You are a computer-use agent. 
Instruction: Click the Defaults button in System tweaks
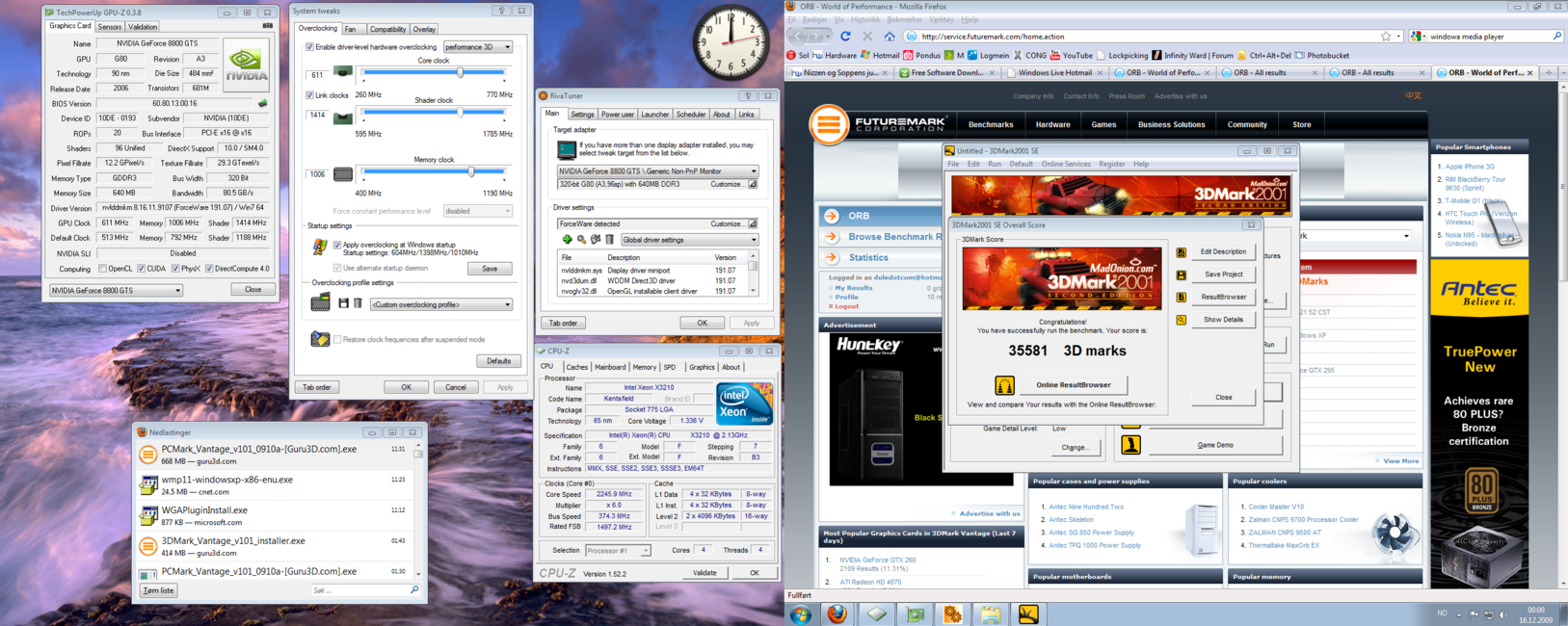498,361
